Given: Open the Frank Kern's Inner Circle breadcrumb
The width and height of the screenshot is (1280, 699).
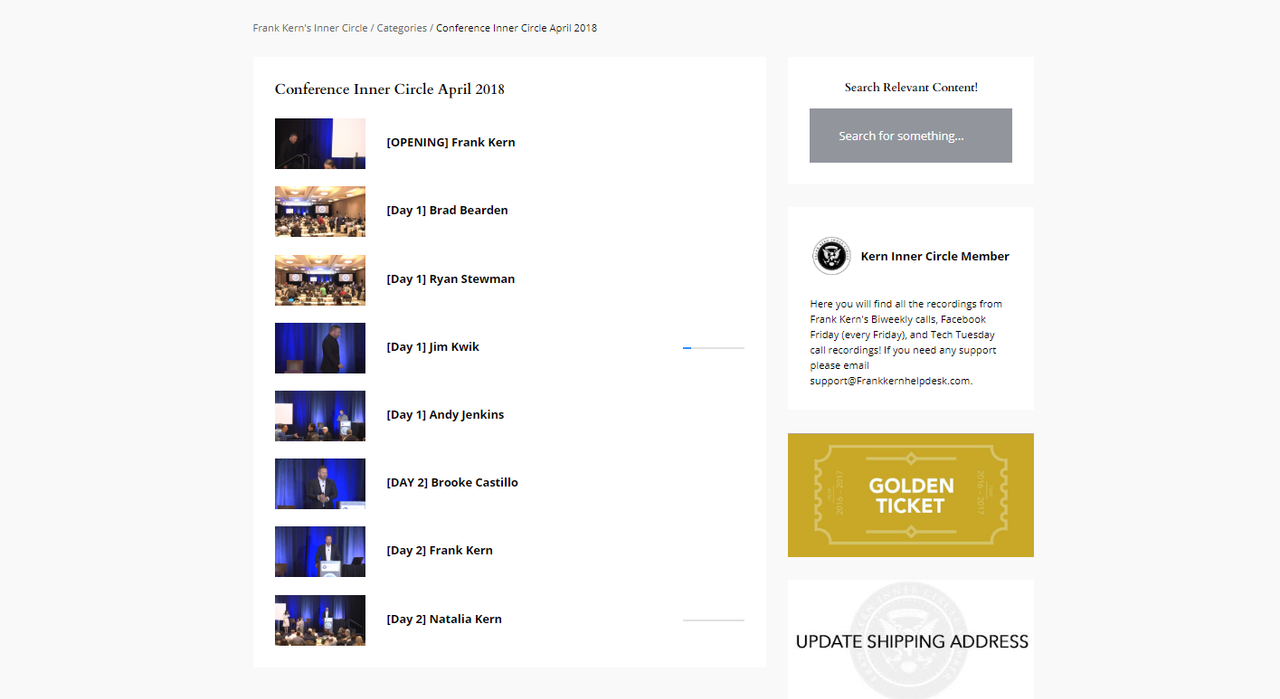Looking at the screenshot, I should tap(310, 28).
